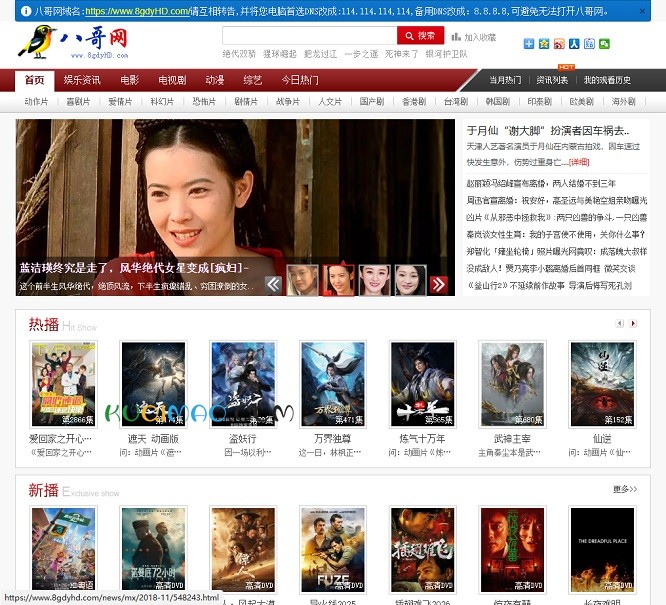The image size is (666, 605).
Task: Select the fourth banner face thumbnail
Action: click(410, 280)
